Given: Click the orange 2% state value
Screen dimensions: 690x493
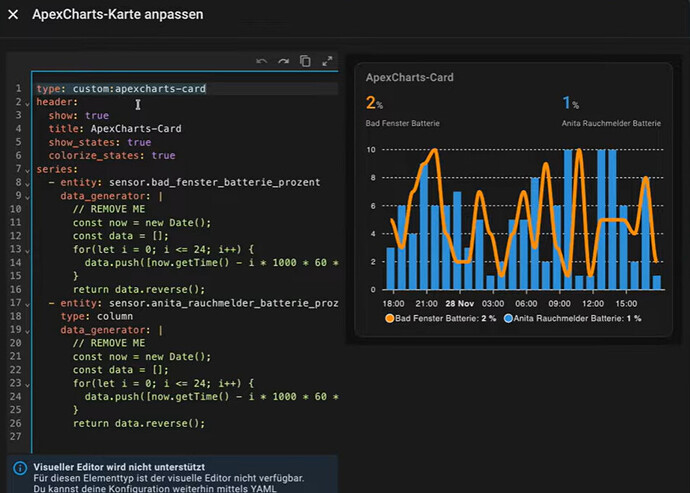Looking at the screenshot, I should point(374,103).
